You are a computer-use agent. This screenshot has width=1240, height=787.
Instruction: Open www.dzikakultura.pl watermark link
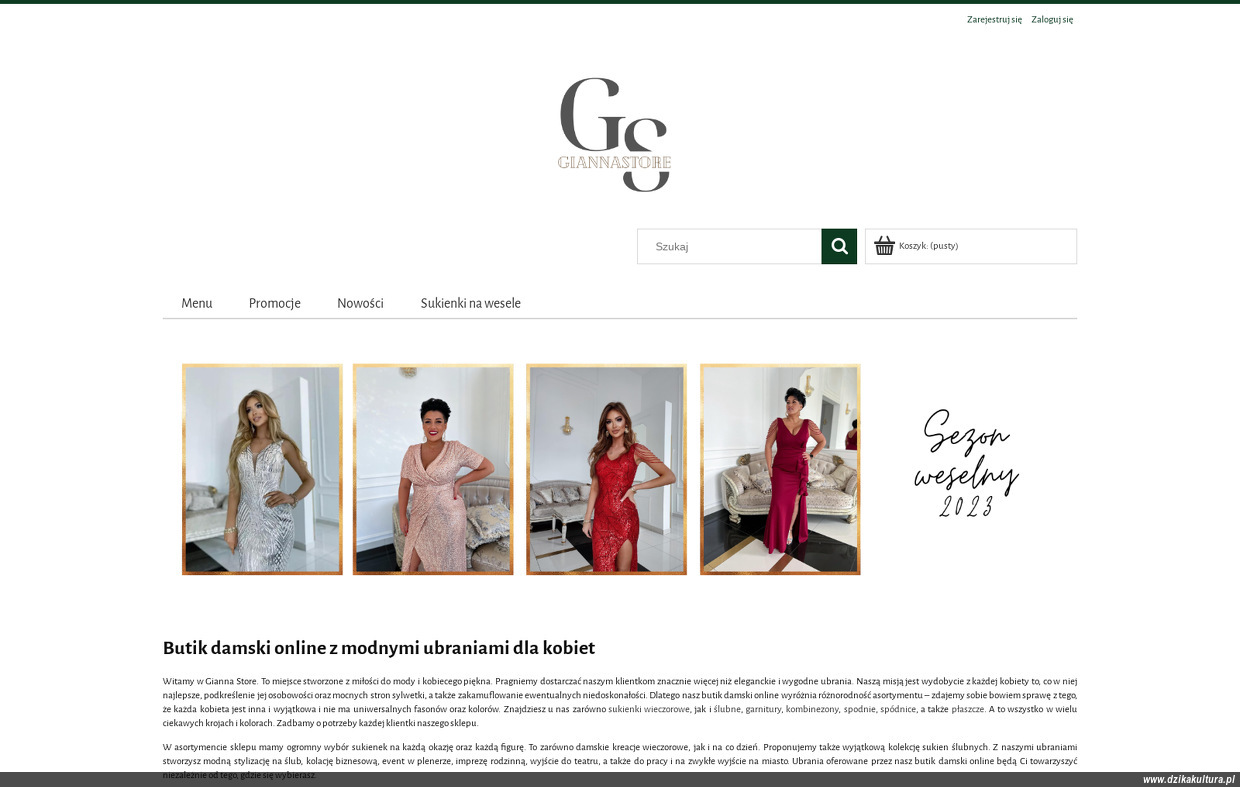[x=1189, y=780]
